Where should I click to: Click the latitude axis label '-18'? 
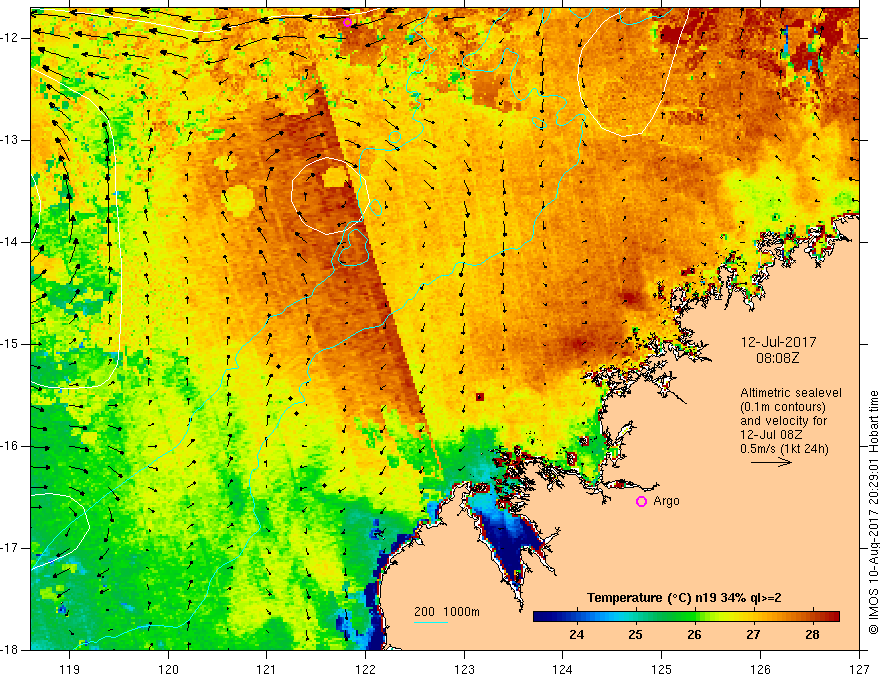tap(11, 650)
